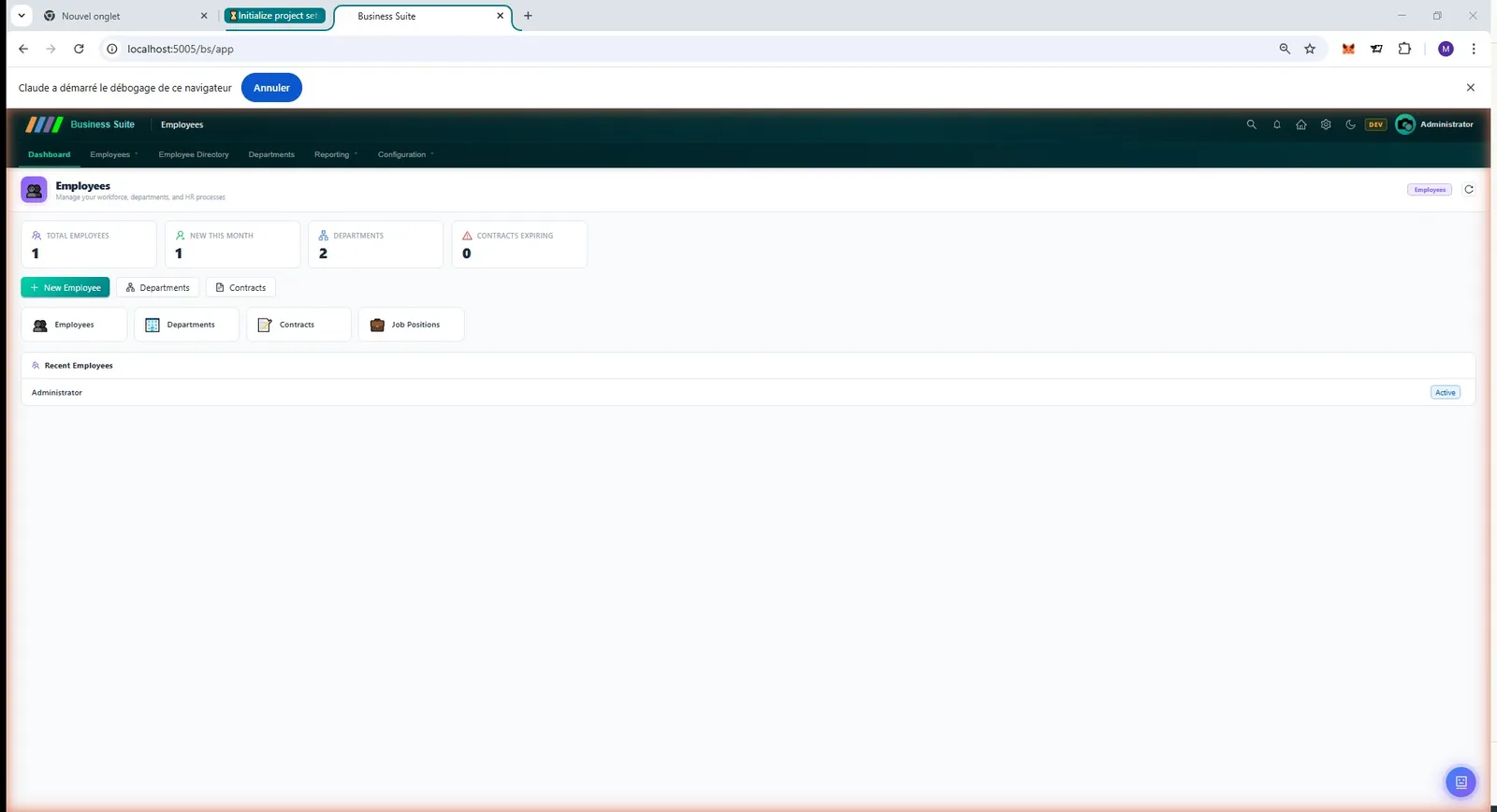Open settings gear in app header

point(1326,124)
